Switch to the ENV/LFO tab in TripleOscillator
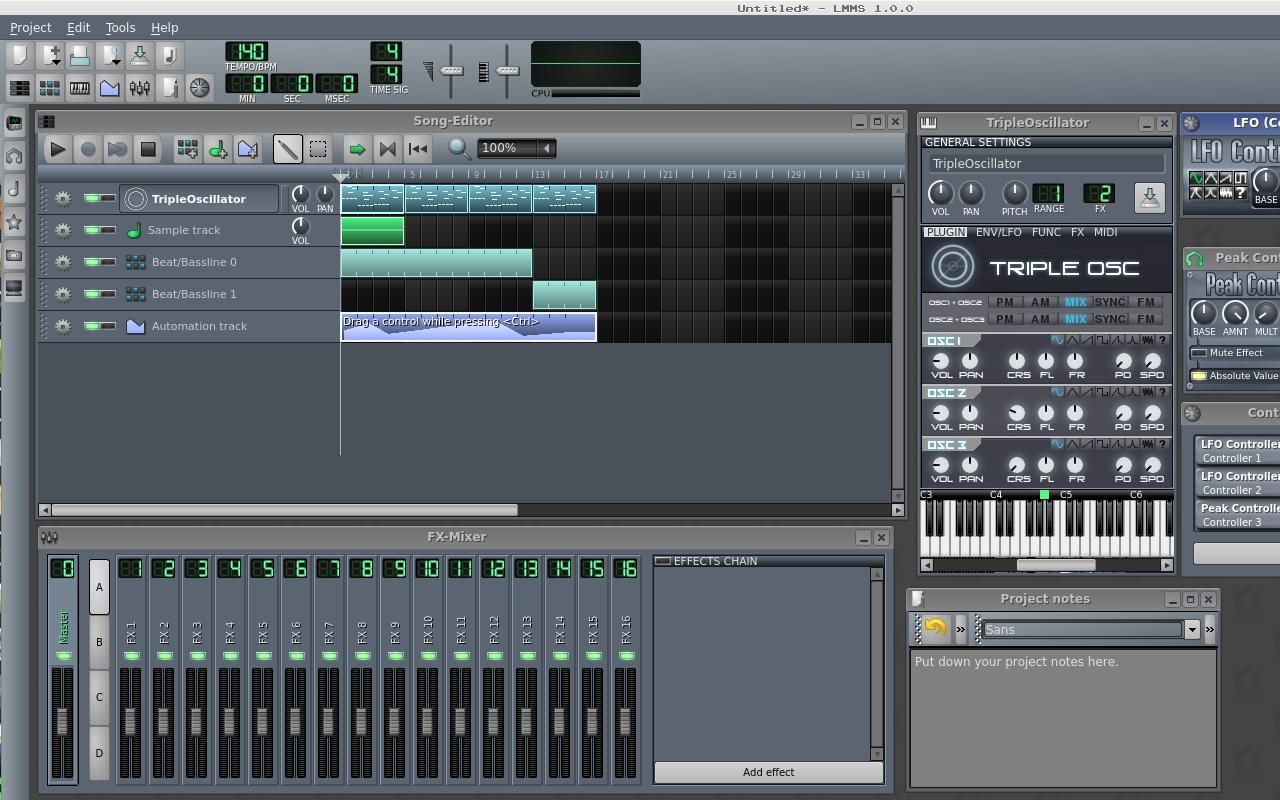 pyautogui.click(x=998, y=232)
